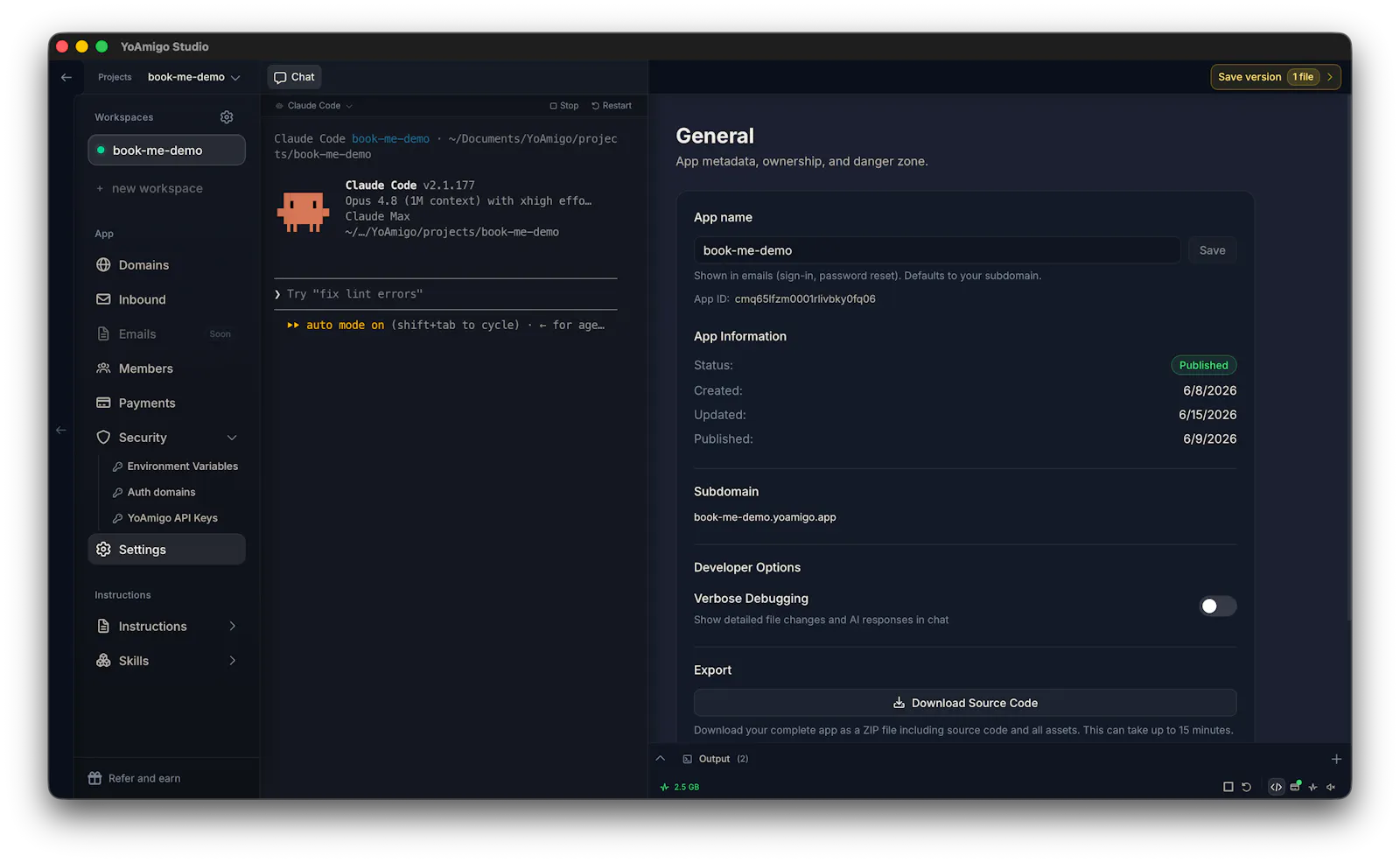The width and height of the screenshot is (1400, 863).
Task: Click the App name input field
Action: (937, 250)
